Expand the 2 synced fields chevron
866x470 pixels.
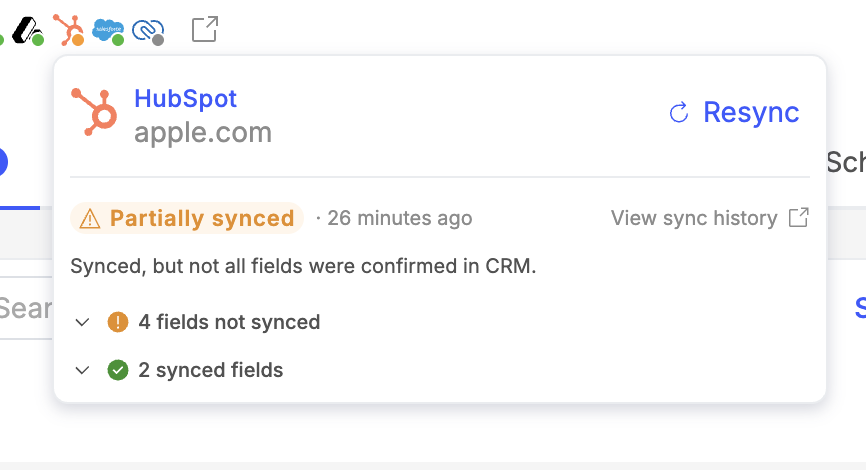pos(83,370)
